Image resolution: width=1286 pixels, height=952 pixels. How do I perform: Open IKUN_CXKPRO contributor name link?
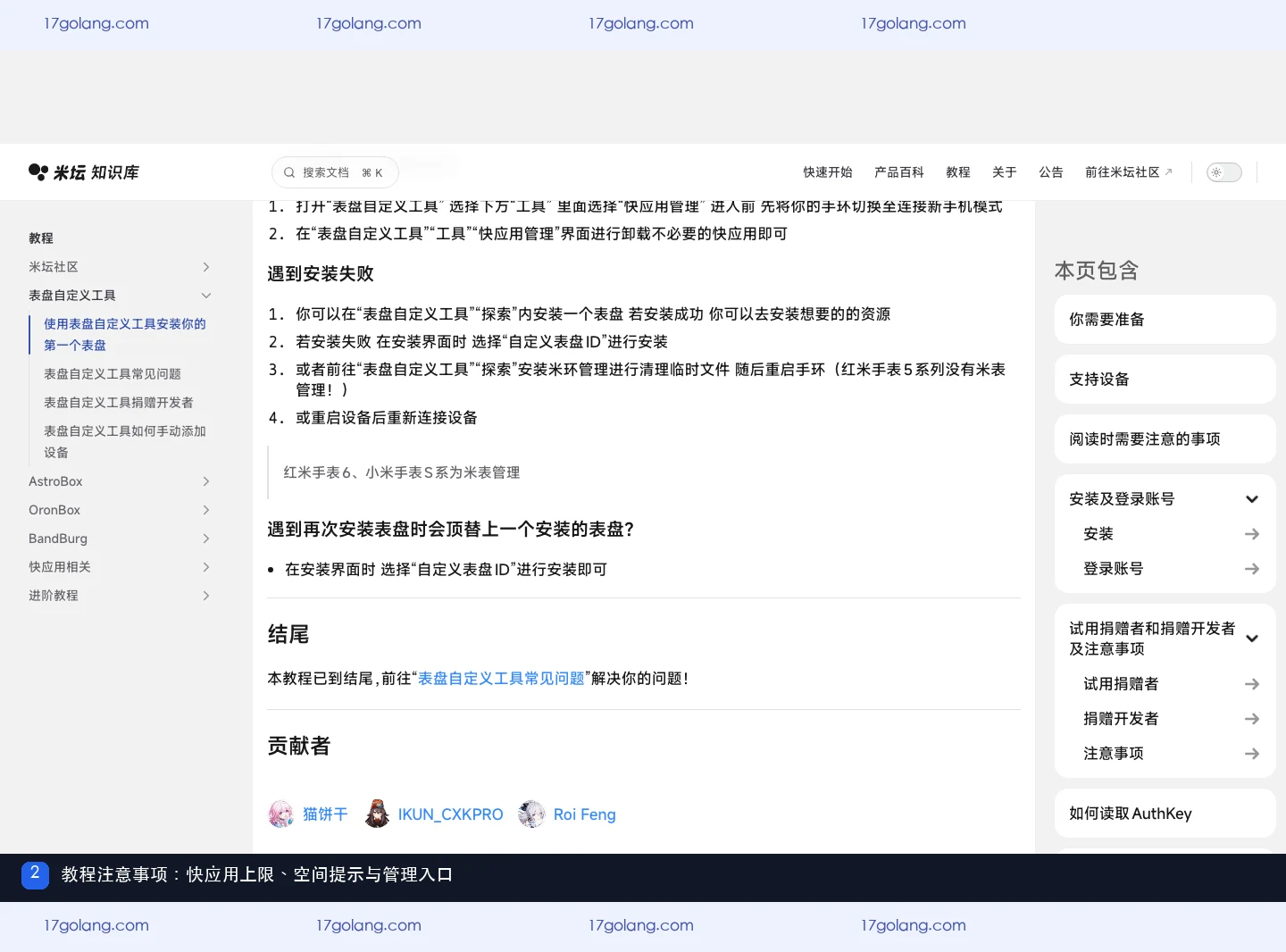pyautogui.click(x=451, y=814)
